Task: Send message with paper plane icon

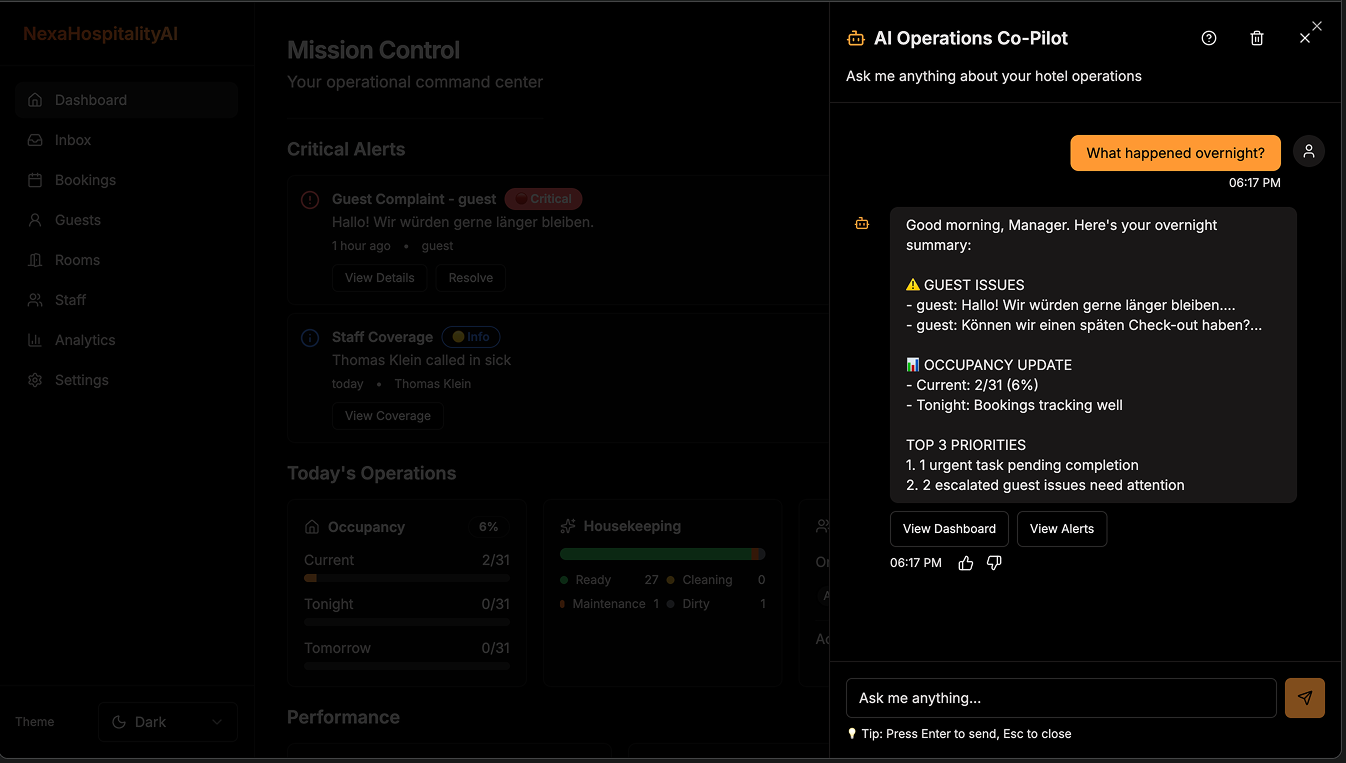Action: [x=1304, y=698]
